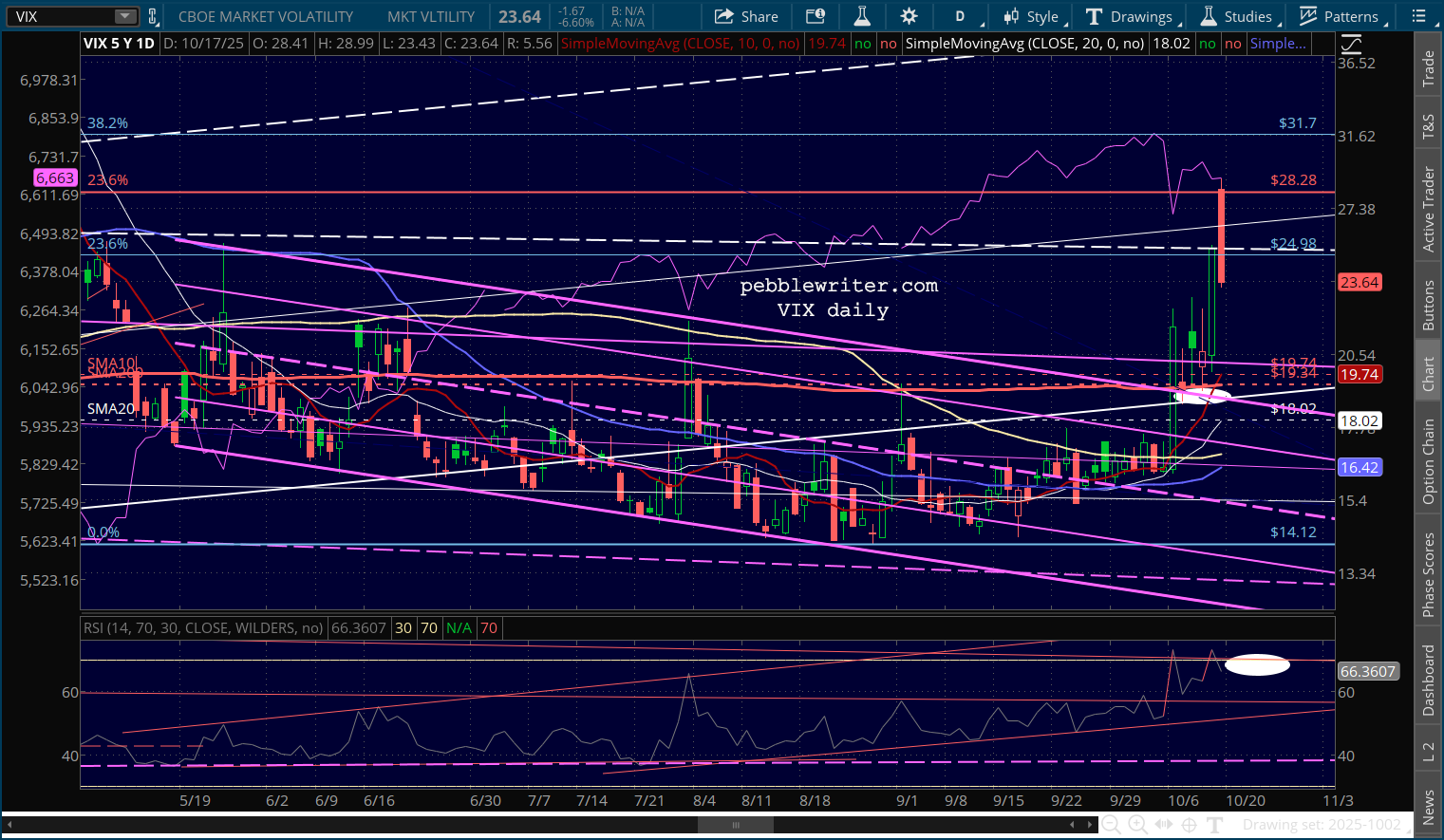
Task: Zoom in using the plus magnifier
Action: [1136, 825]
